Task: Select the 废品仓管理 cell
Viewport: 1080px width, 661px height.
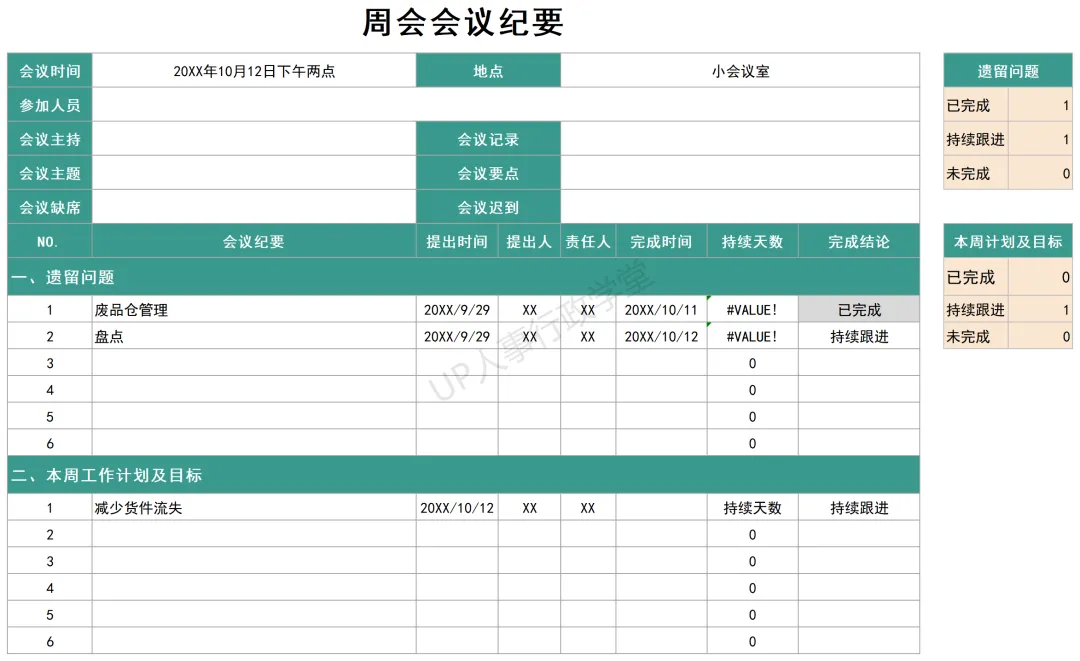Action: 254,310
